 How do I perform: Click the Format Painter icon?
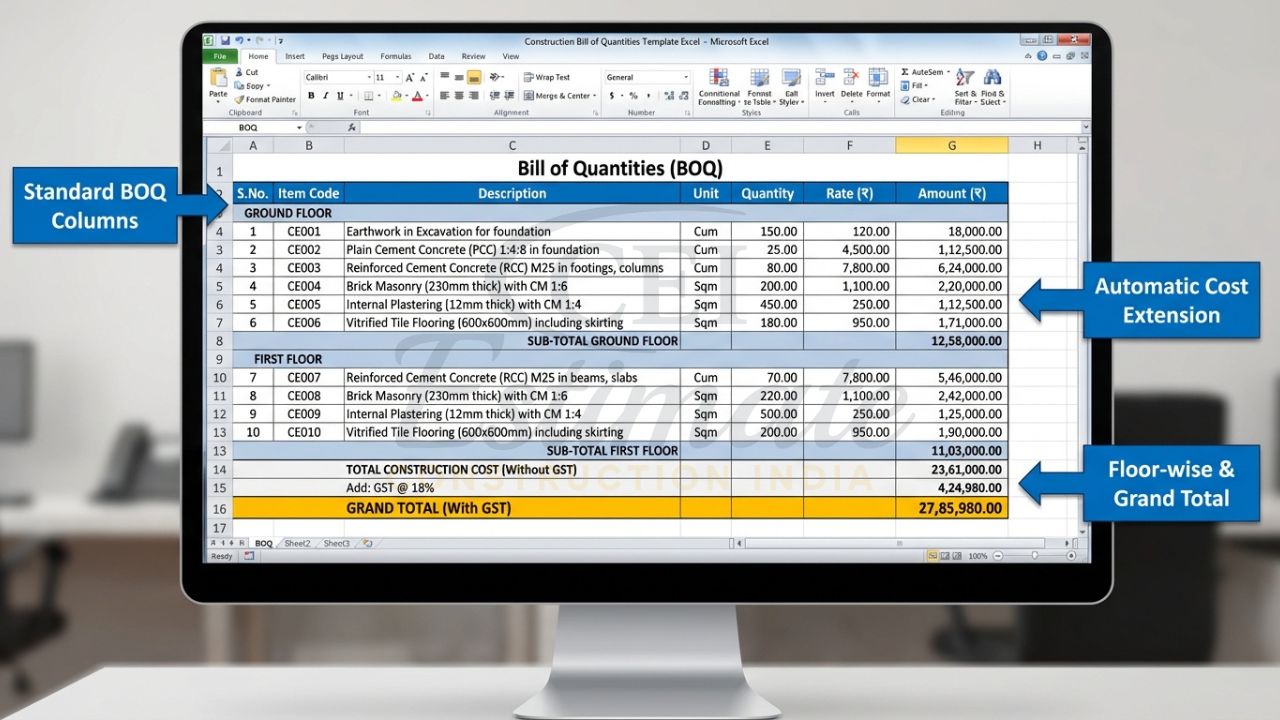(241, 98)
